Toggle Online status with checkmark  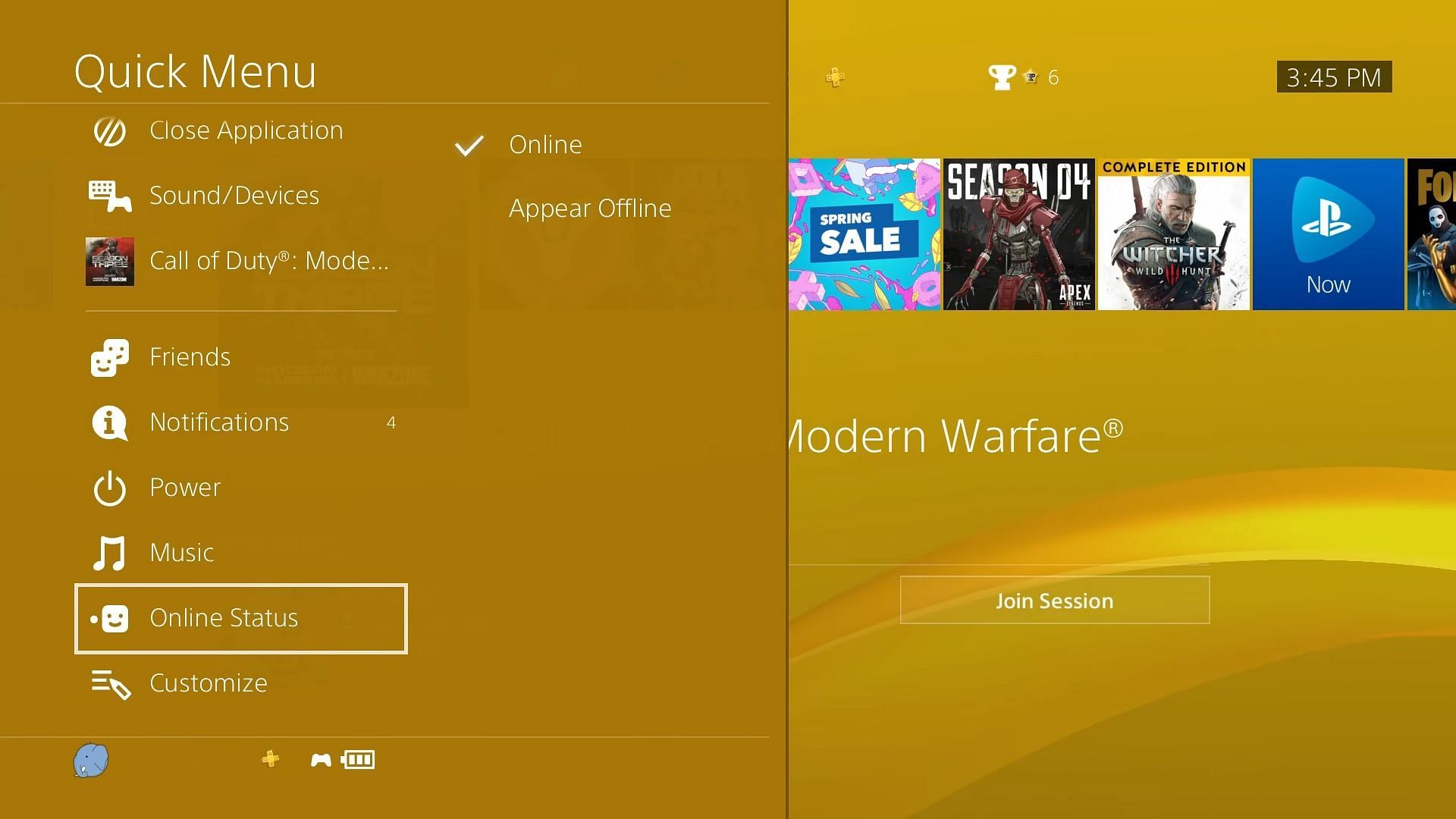(544, 144)
